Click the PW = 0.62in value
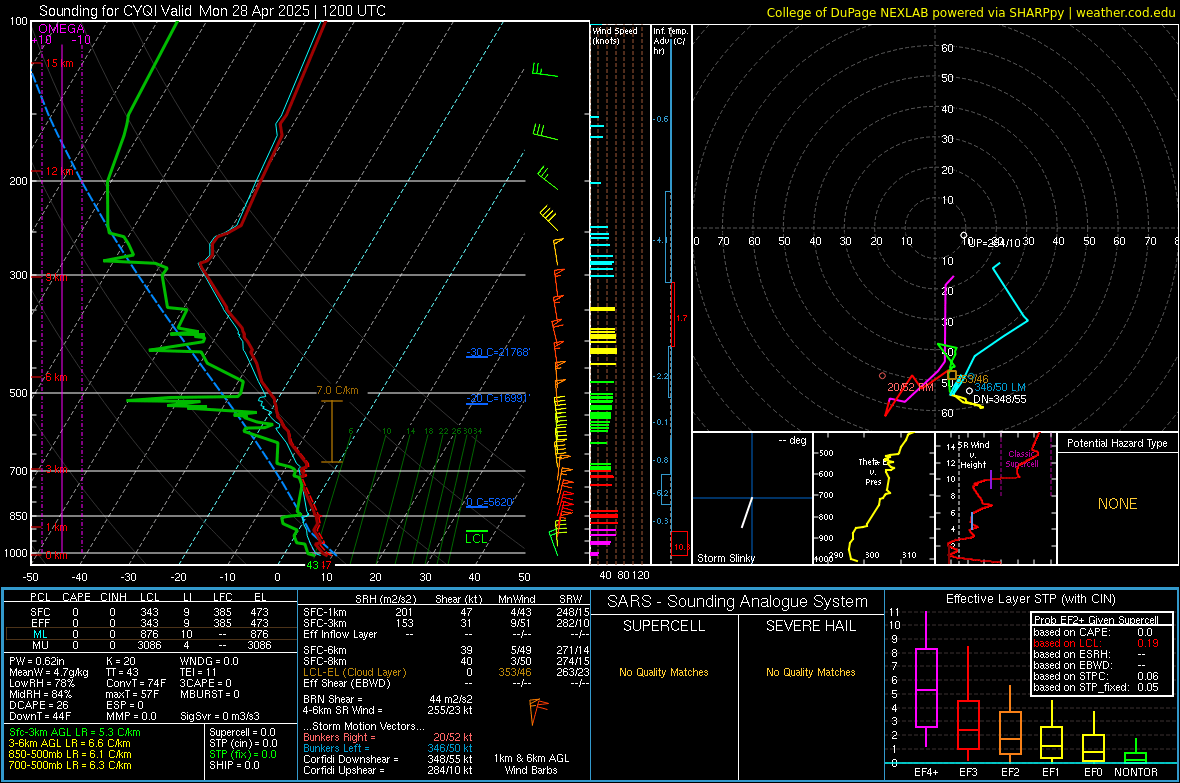This screenshot has width=1180, height=783. click(37, 661)
